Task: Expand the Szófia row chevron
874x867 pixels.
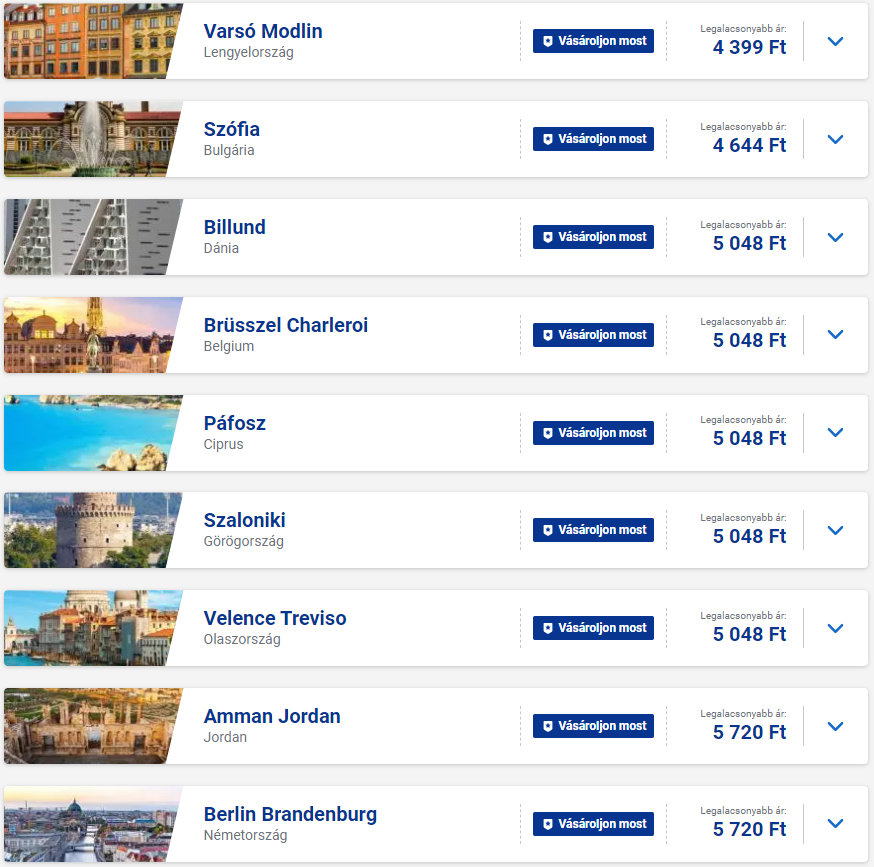Action: pyautogui.click(x=835, y=139)
